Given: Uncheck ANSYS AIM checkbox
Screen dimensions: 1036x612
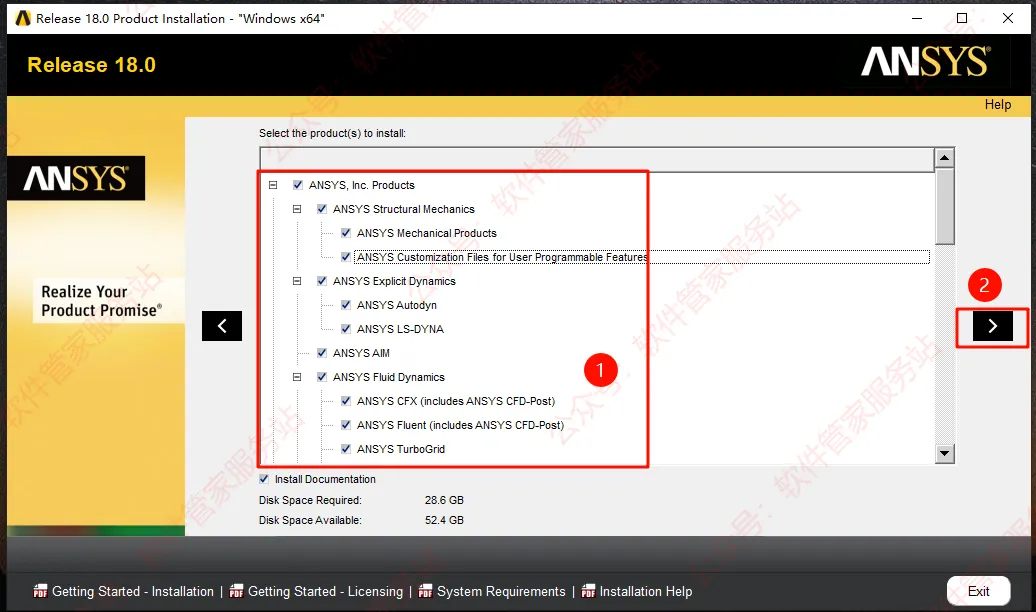Looking at the screenshot, I should coord(322,353).
